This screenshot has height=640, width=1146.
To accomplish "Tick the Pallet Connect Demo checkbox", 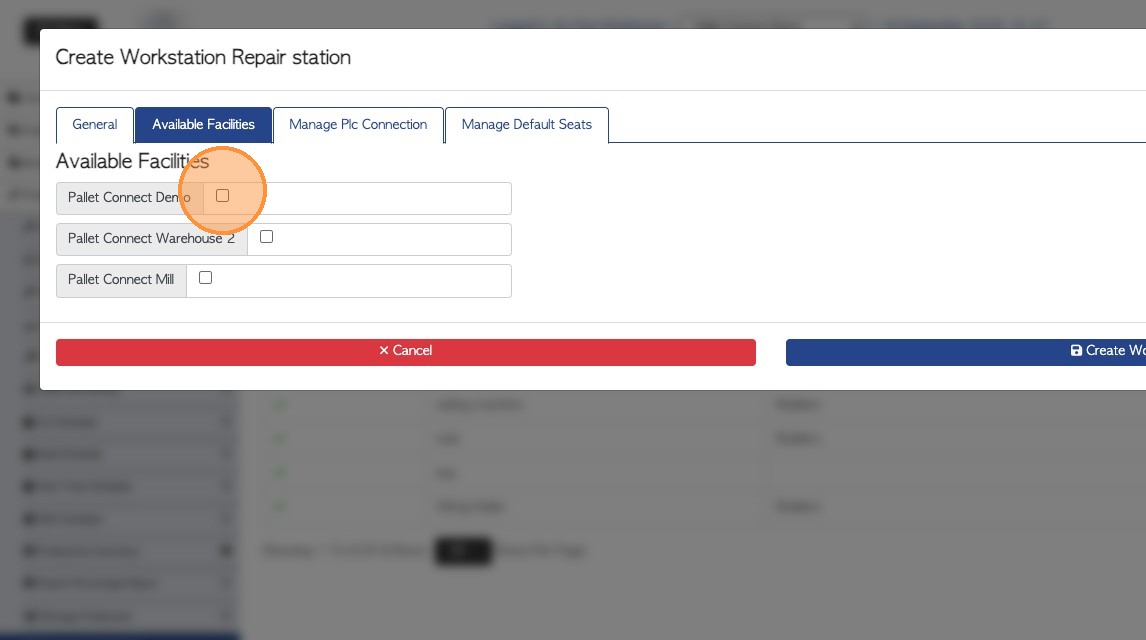I will coord(222,196).
